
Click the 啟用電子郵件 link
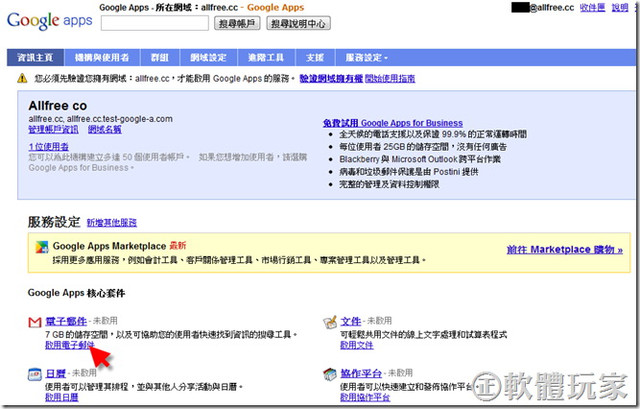pos(70,345)
